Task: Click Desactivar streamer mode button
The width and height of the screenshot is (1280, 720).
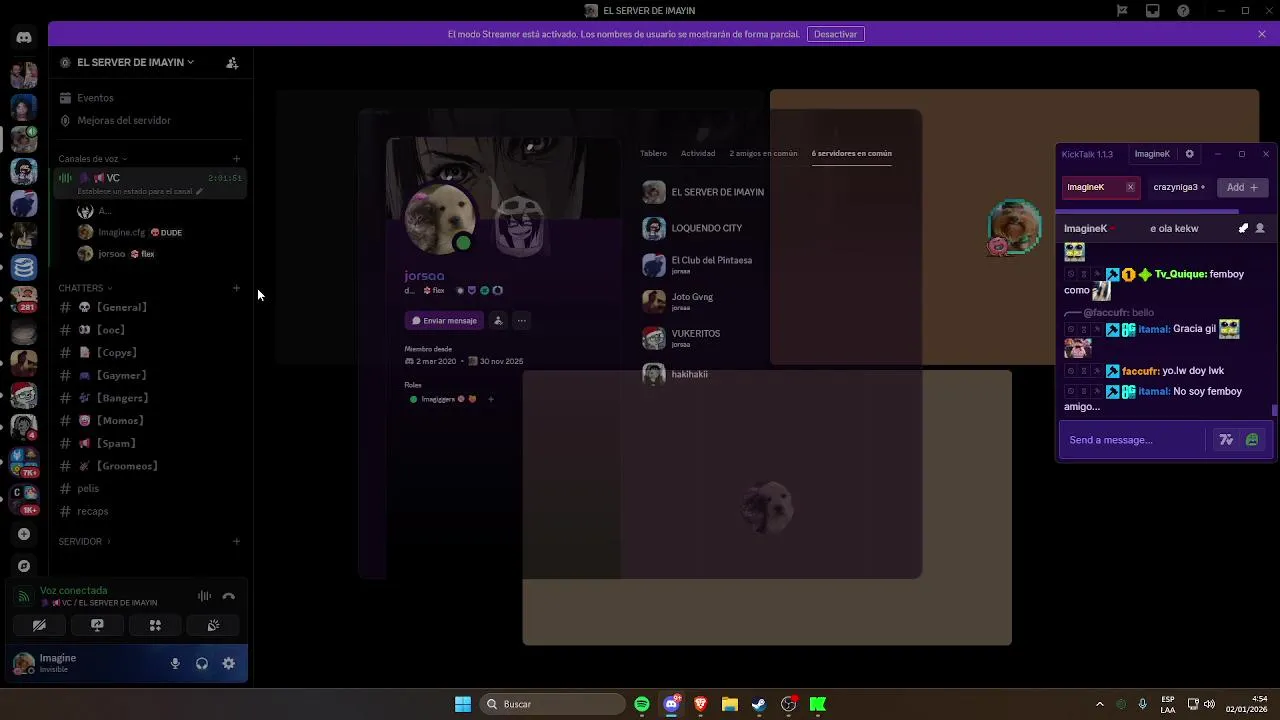Action: tap(835, 34)
